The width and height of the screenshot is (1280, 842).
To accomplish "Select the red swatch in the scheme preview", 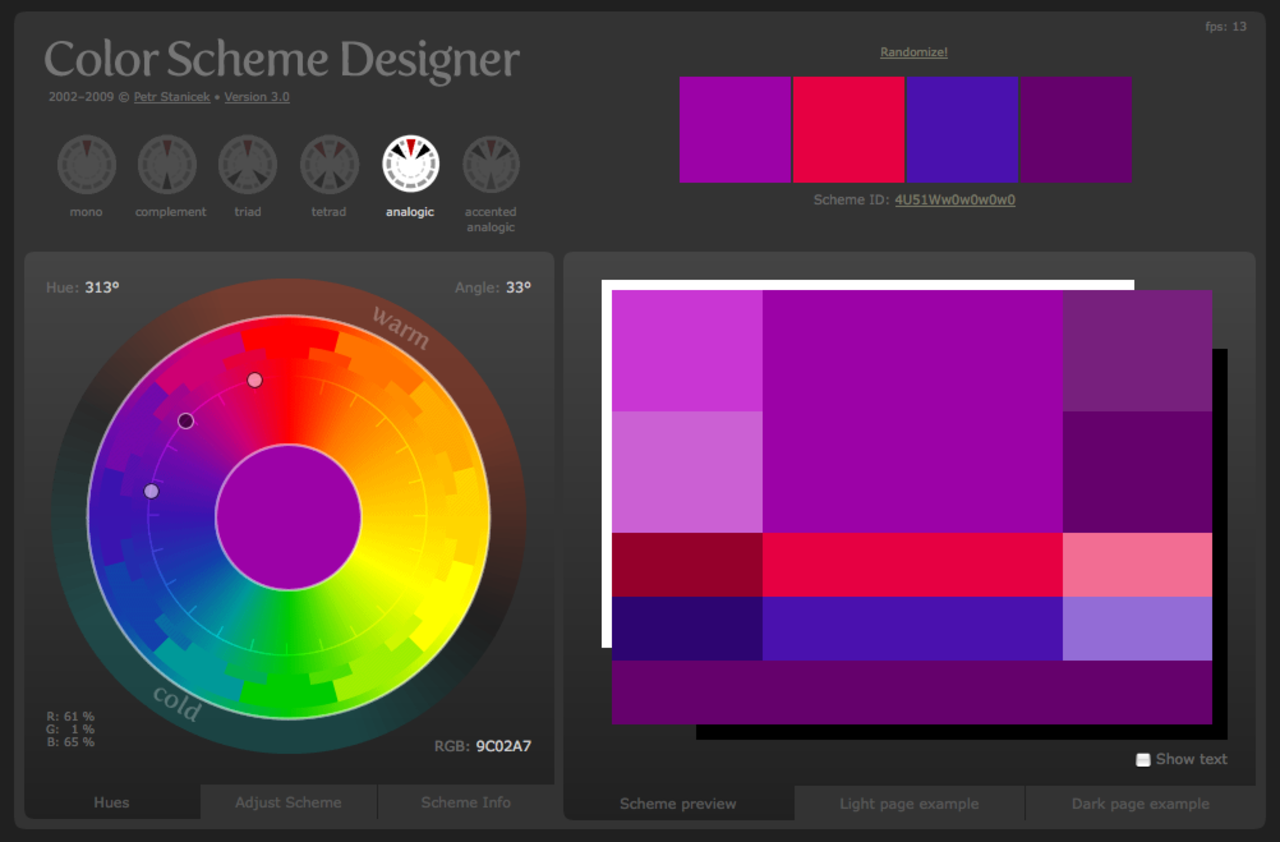I will (x=848, y=129).
